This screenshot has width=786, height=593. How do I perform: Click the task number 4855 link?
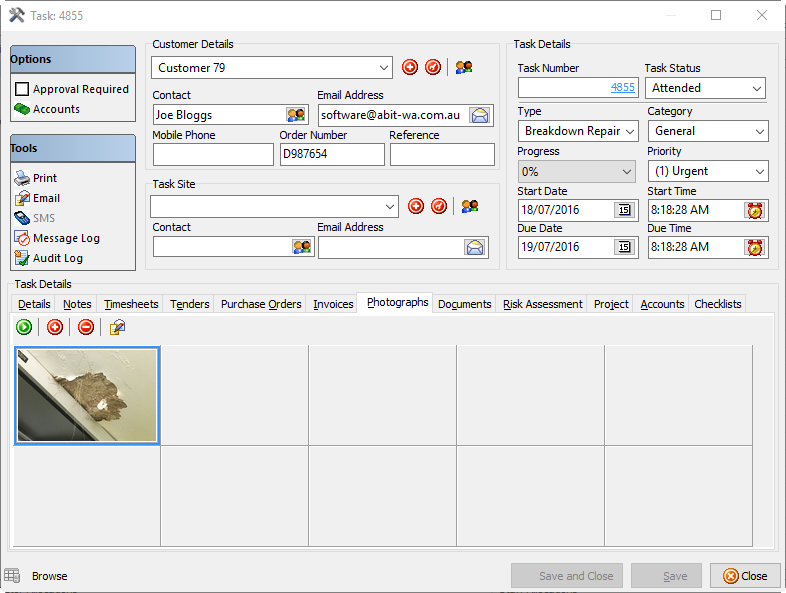pyautogui.click(x=622, y=88)
